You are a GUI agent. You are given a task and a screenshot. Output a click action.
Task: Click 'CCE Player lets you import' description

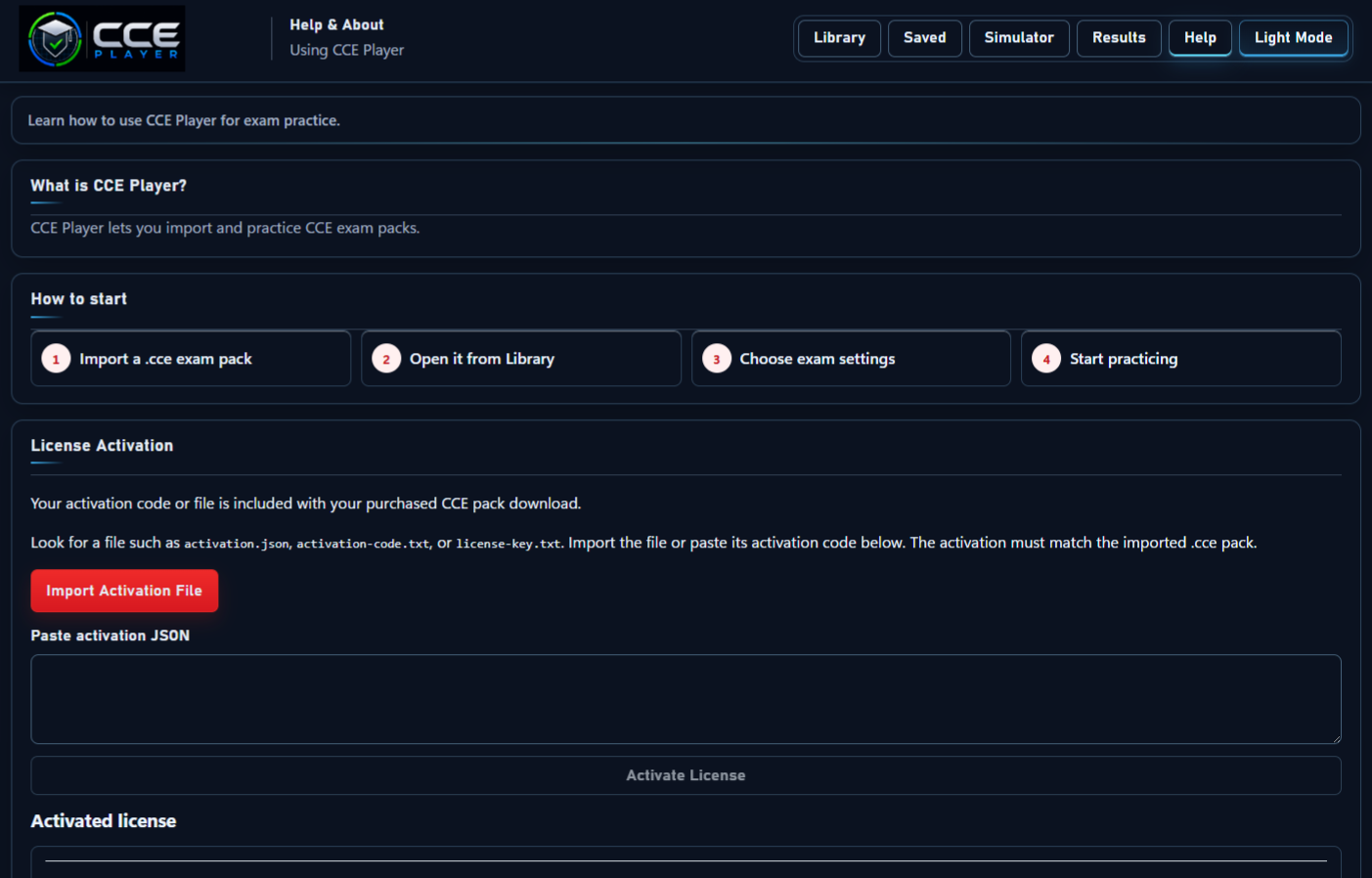(x=225, y=228)
